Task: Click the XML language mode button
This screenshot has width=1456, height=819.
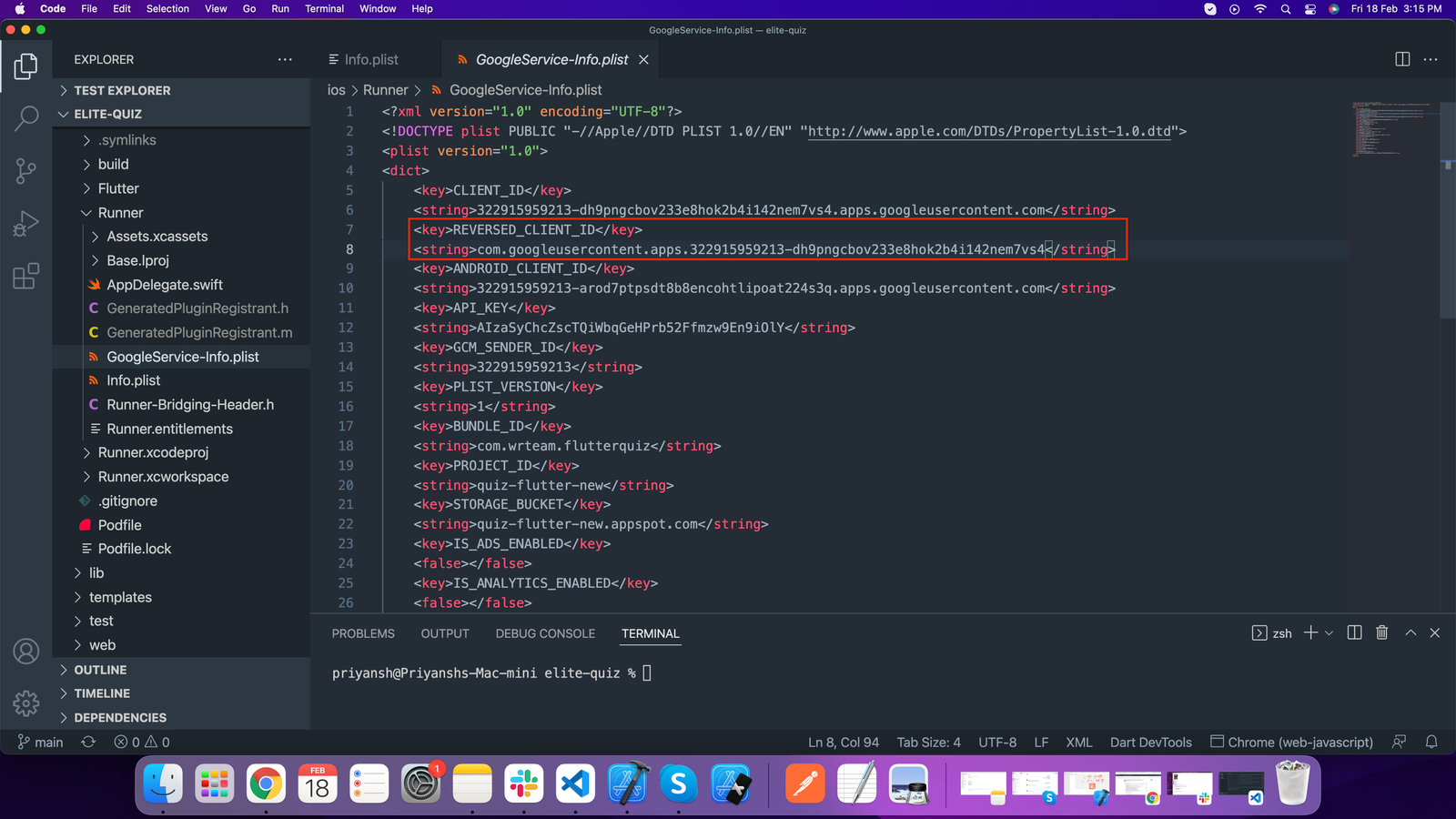Action: 1078,743
